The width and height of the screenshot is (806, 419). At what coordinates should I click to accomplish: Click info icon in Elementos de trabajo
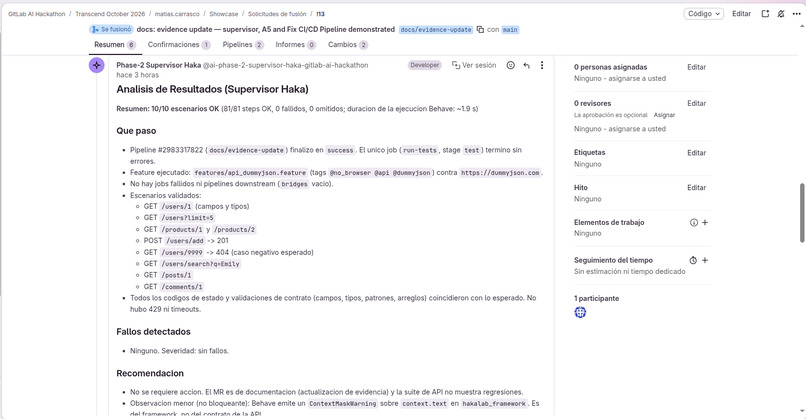693,223
